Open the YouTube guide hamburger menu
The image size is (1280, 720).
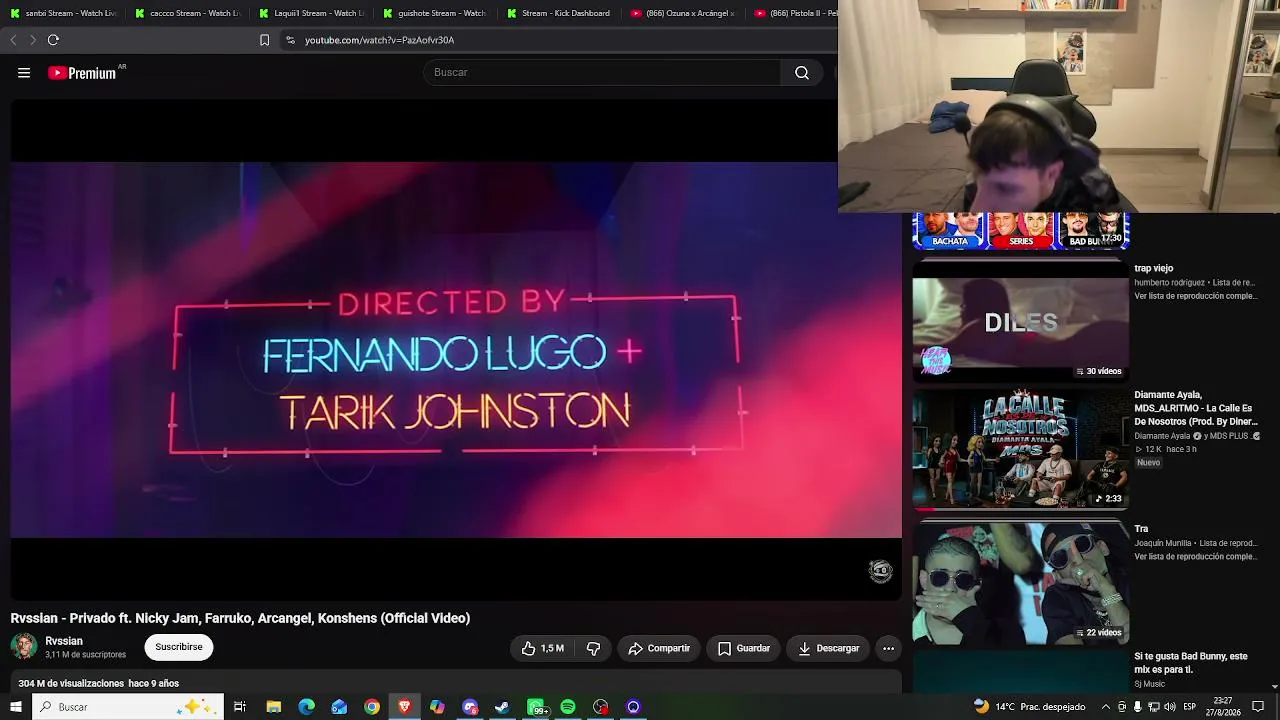point(24,73)
